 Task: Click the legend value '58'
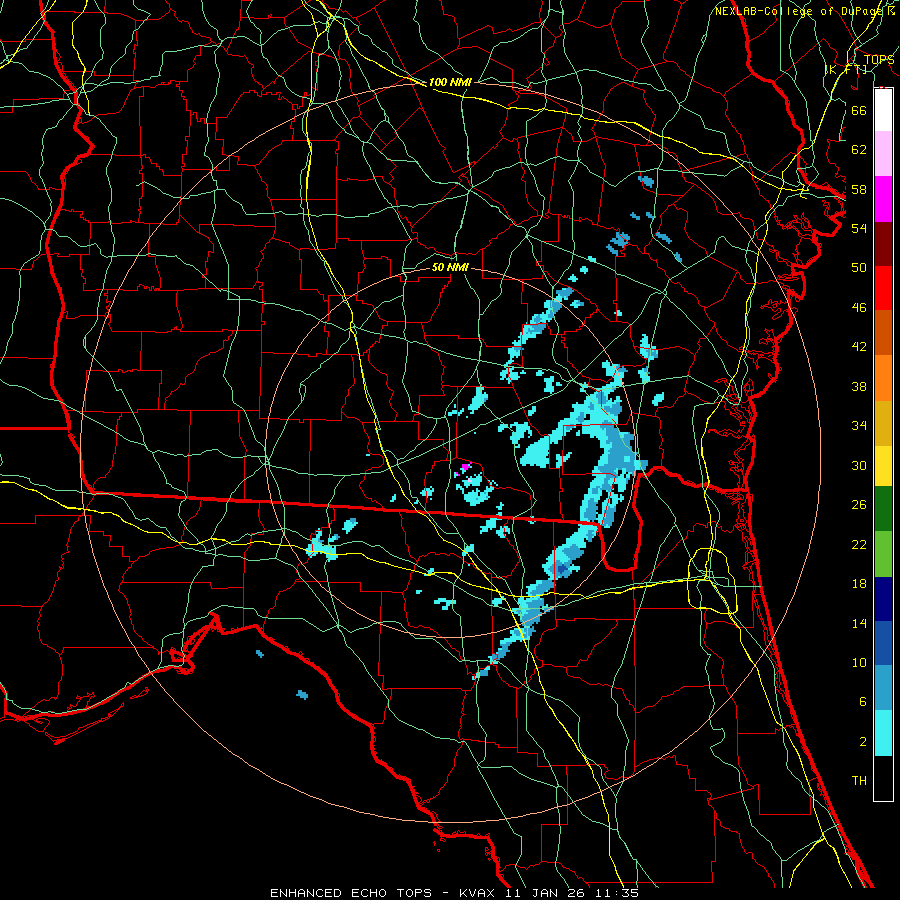tap(859, 189)
